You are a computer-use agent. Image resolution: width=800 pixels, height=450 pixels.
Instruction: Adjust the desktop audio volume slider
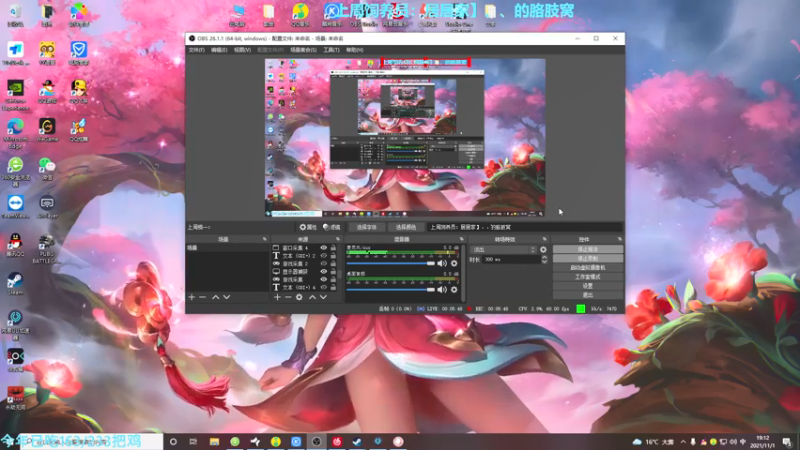pos(390,290)
